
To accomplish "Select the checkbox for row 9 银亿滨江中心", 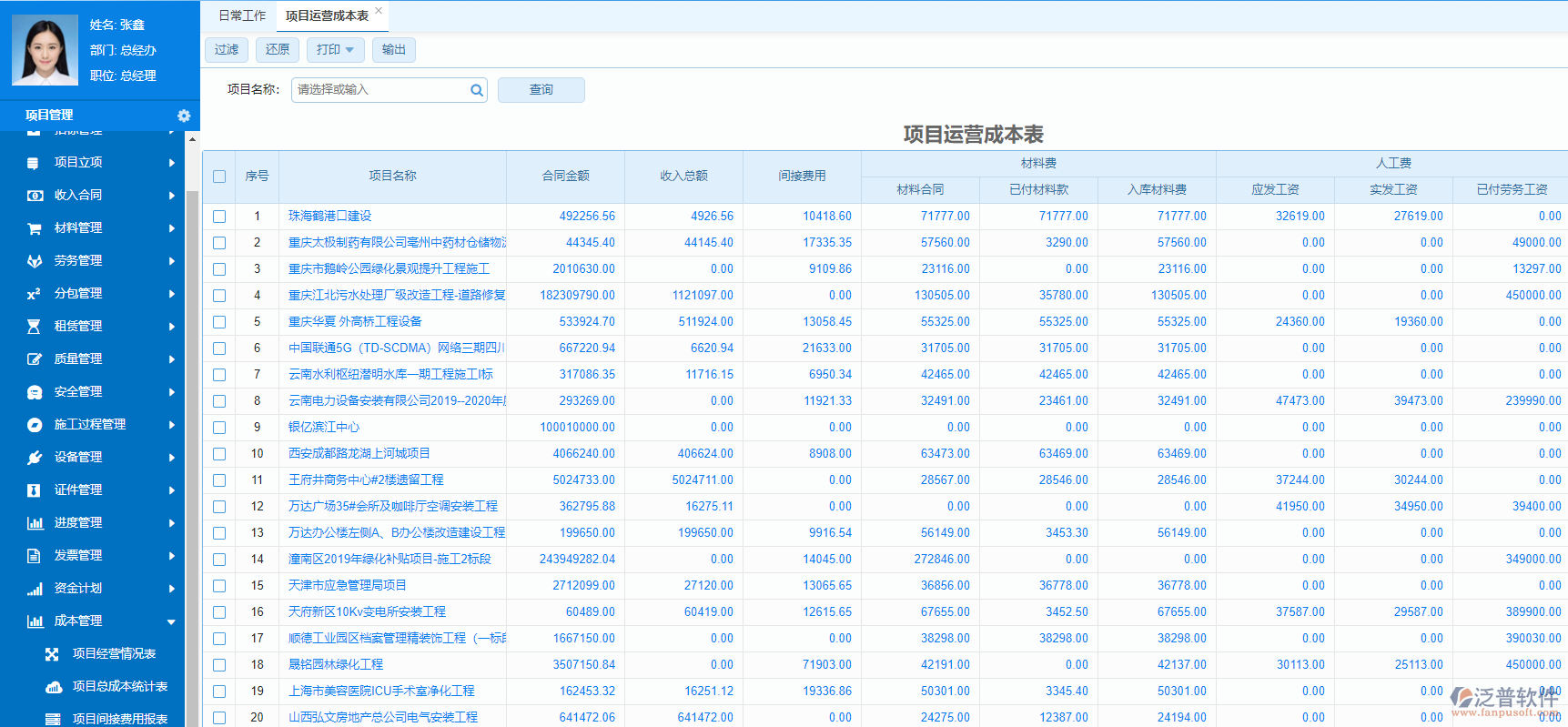I will coord(219,428).
